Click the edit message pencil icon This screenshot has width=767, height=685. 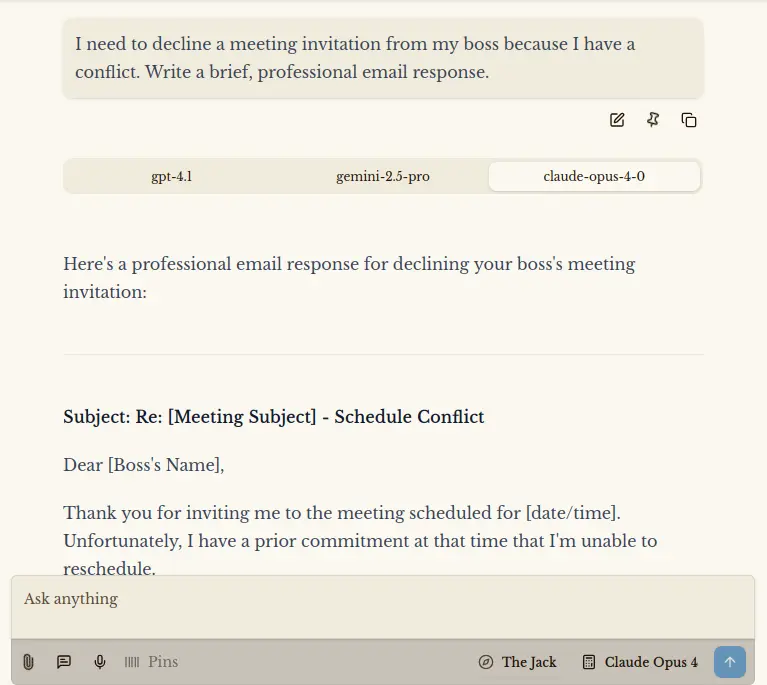(617, 120)
